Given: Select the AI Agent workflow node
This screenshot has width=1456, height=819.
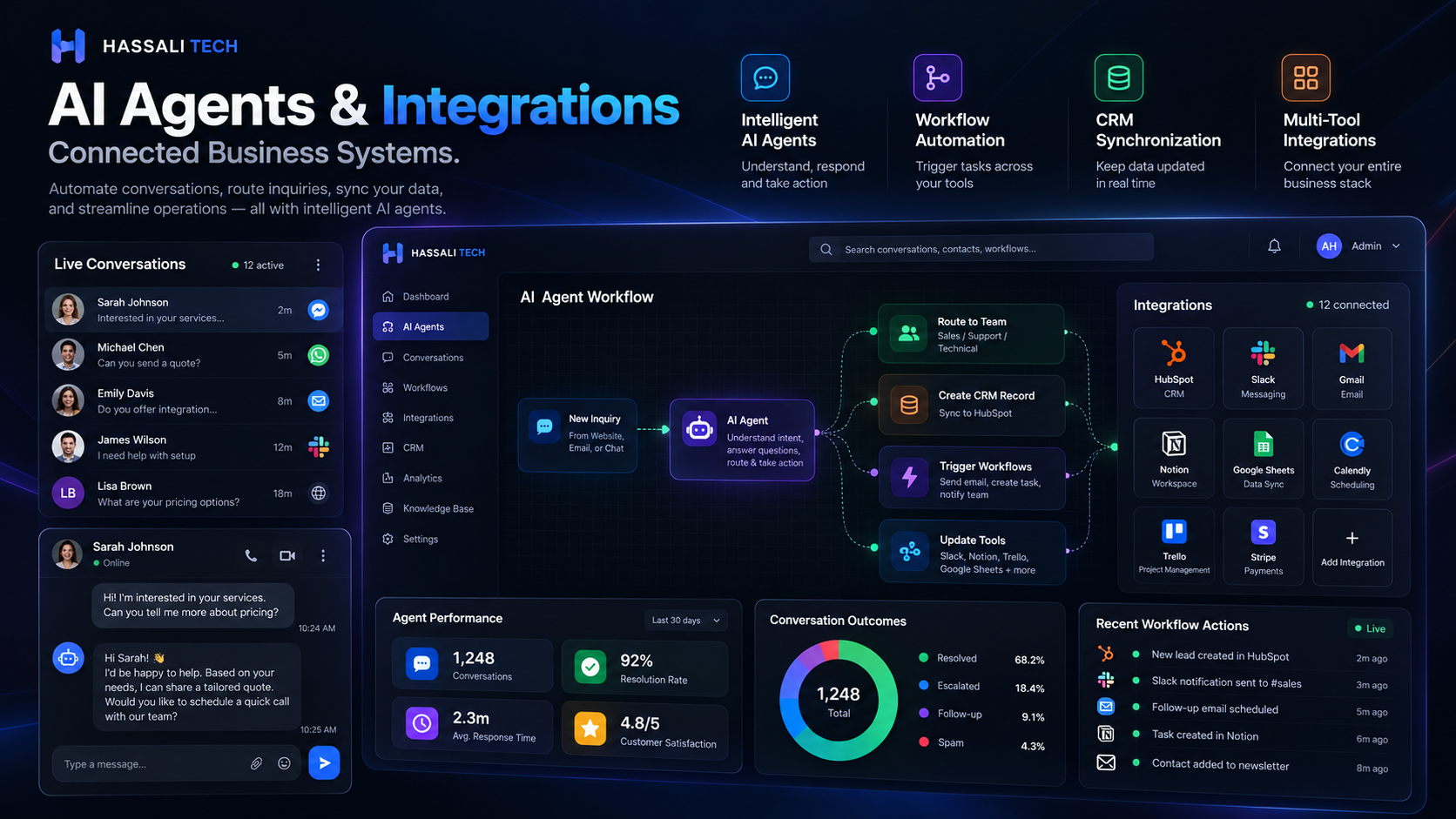Looking at the screenshot, I should click(x=742, y=440).
